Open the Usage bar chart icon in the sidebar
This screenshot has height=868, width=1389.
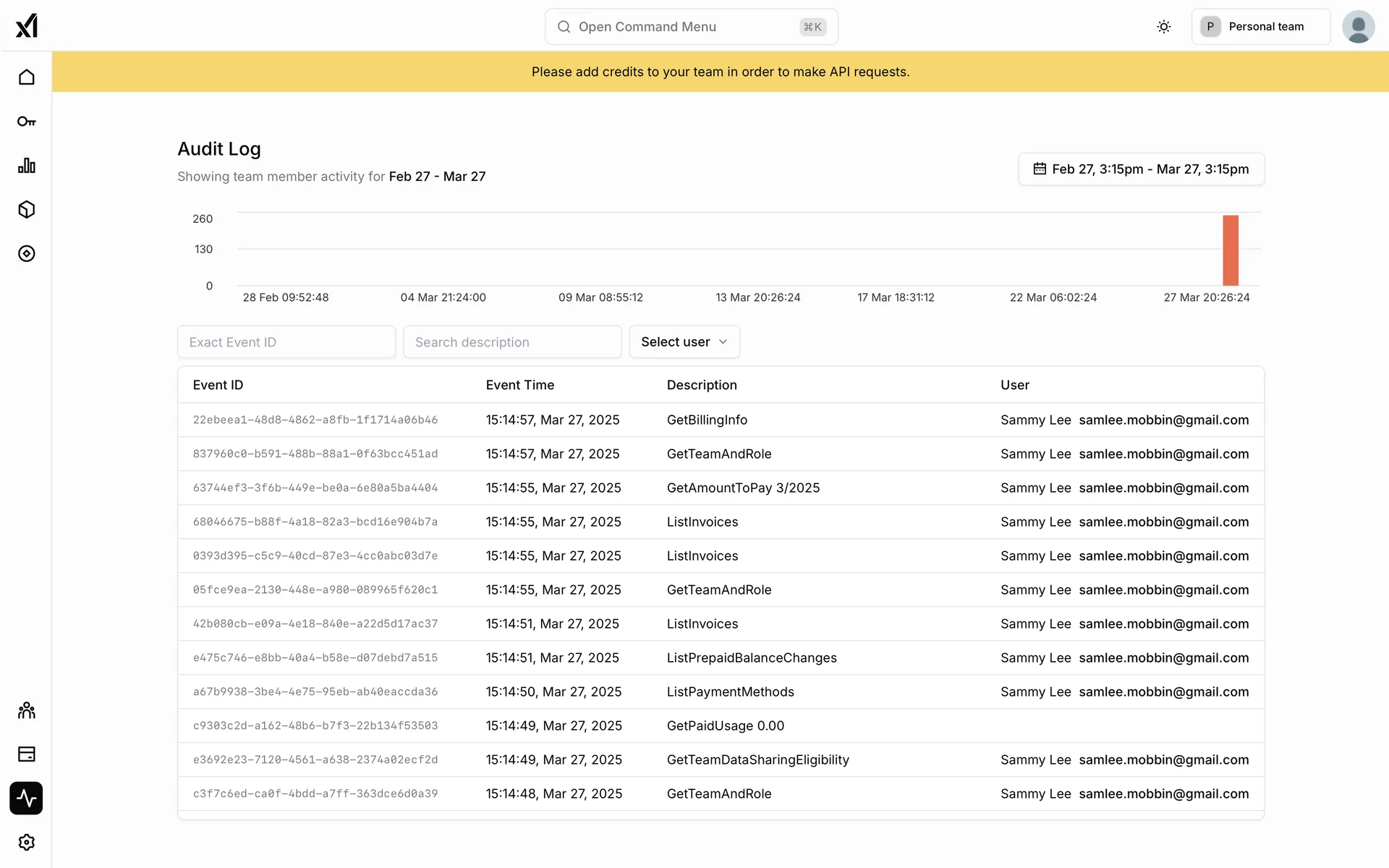27,166
